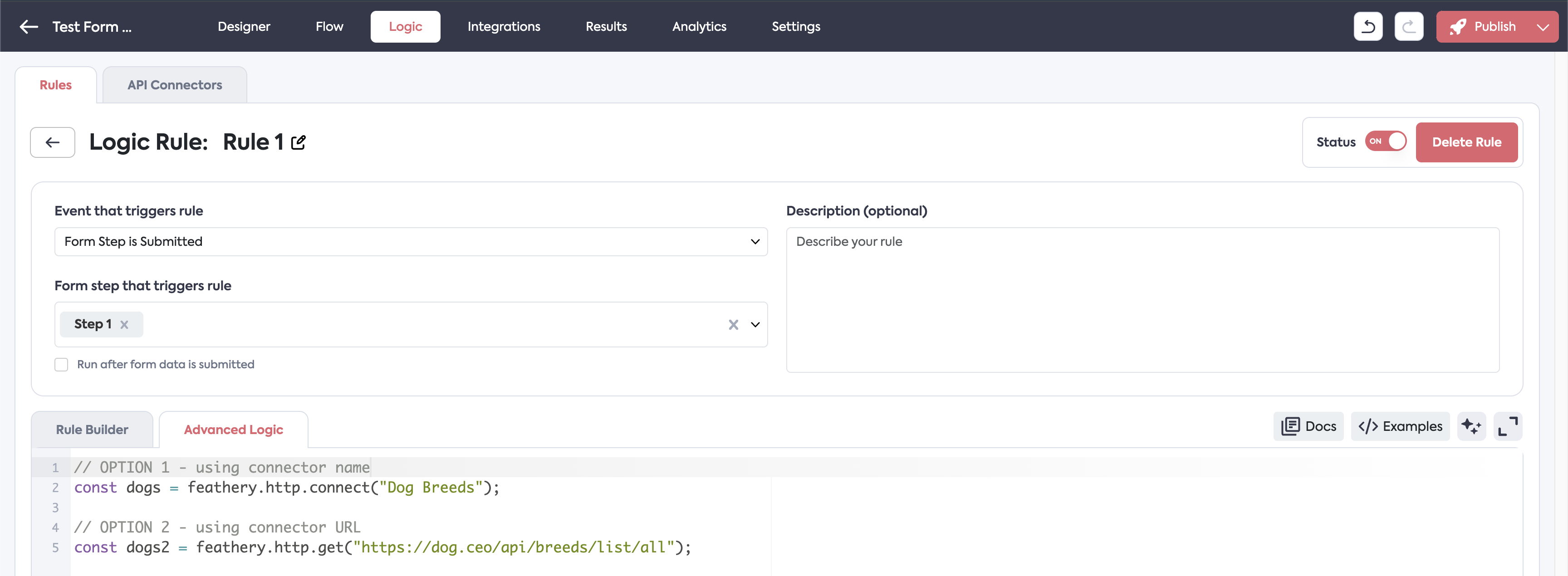Expand the code editor to fullscreen
Image resolution: width=1568 pixels, height=576 pixels.
[1508, 426]
